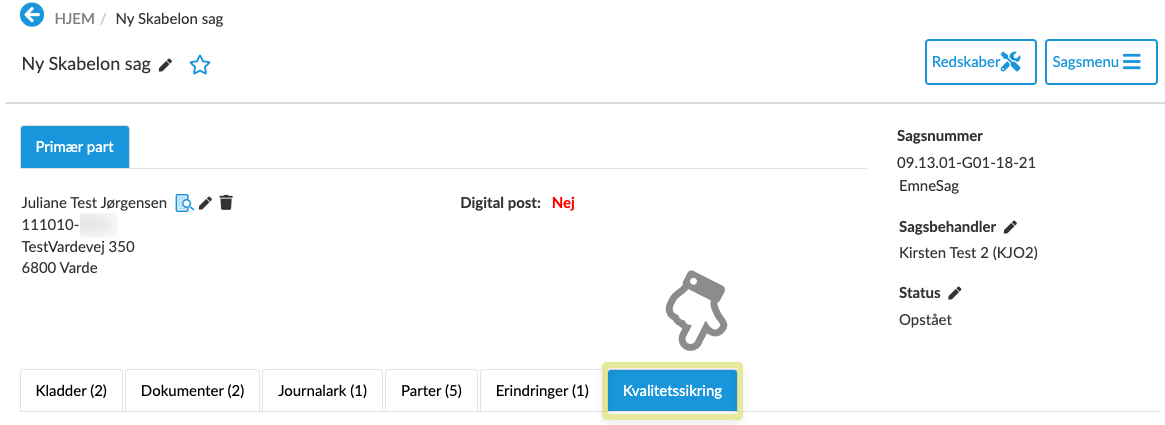Open party lookup magnifier icon beside Juliane
1165x425 pixels.
point(184,203)
